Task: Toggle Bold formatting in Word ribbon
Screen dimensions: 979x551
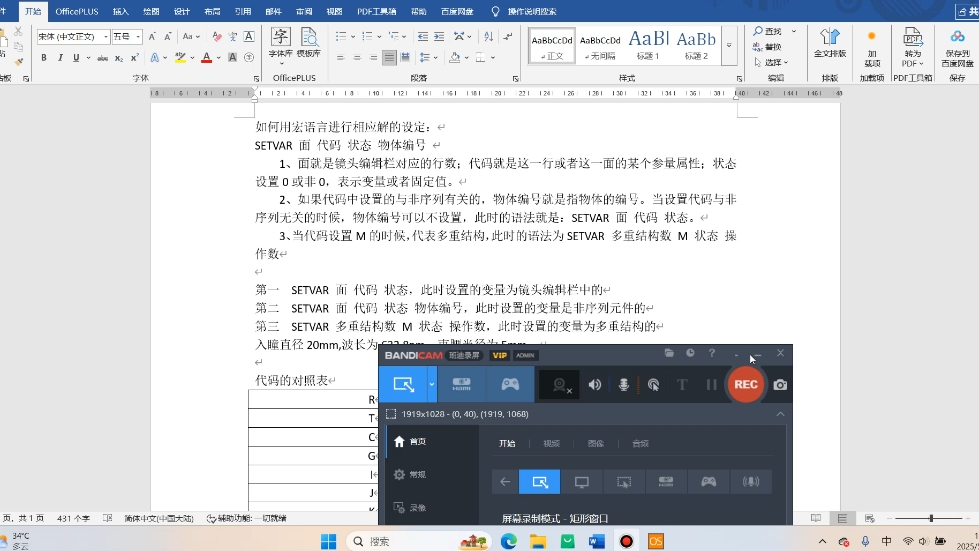Action: tap(44, 58)
